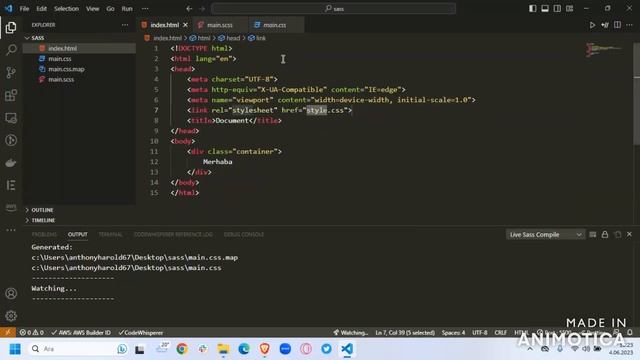This screenshot has height=360, width=640.
Task: Open the AWS toolkit view in the activity bar
Action: [11, 207]
